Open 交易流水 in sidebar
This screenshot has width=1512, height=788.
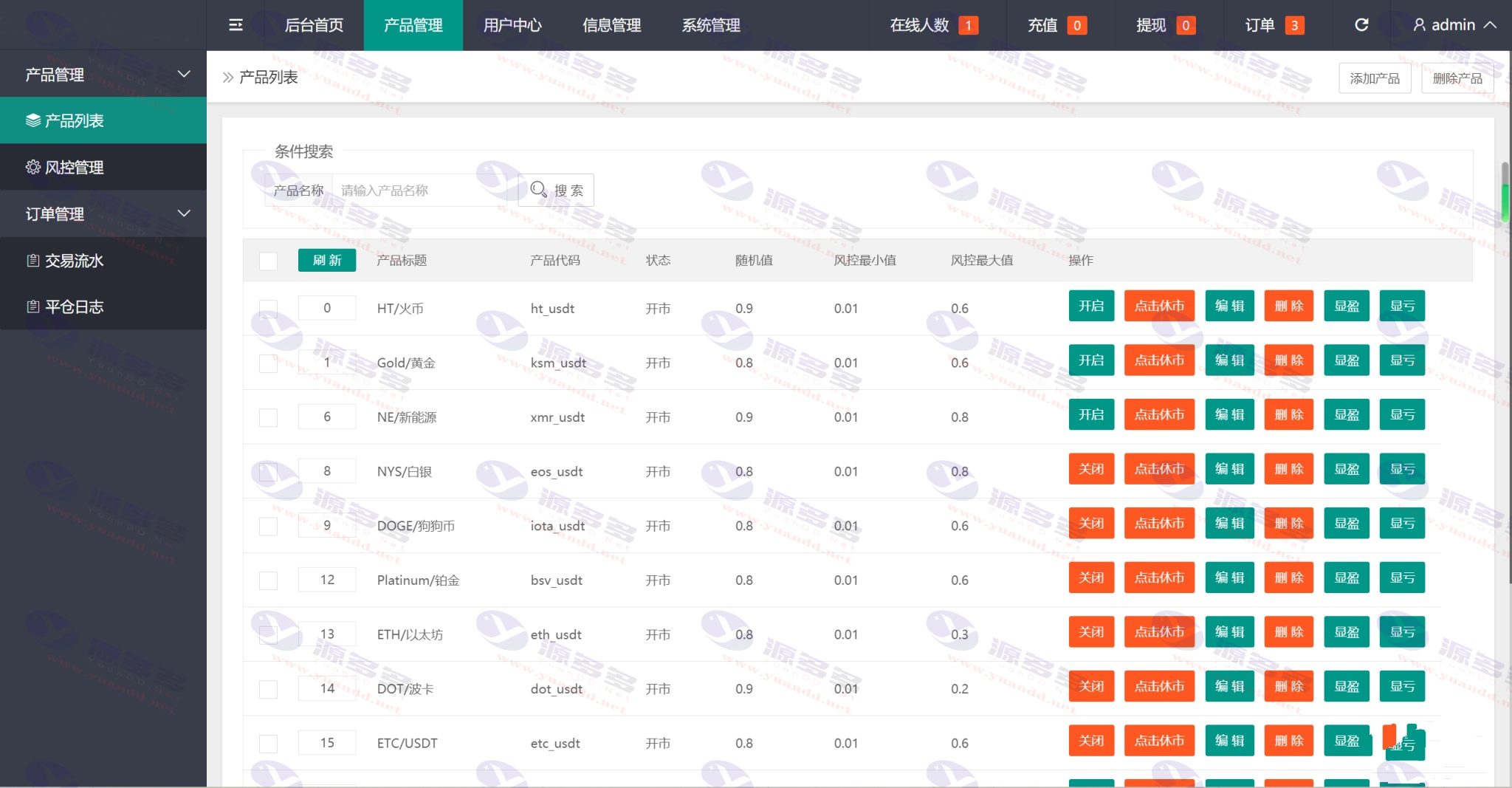[103, 260]
